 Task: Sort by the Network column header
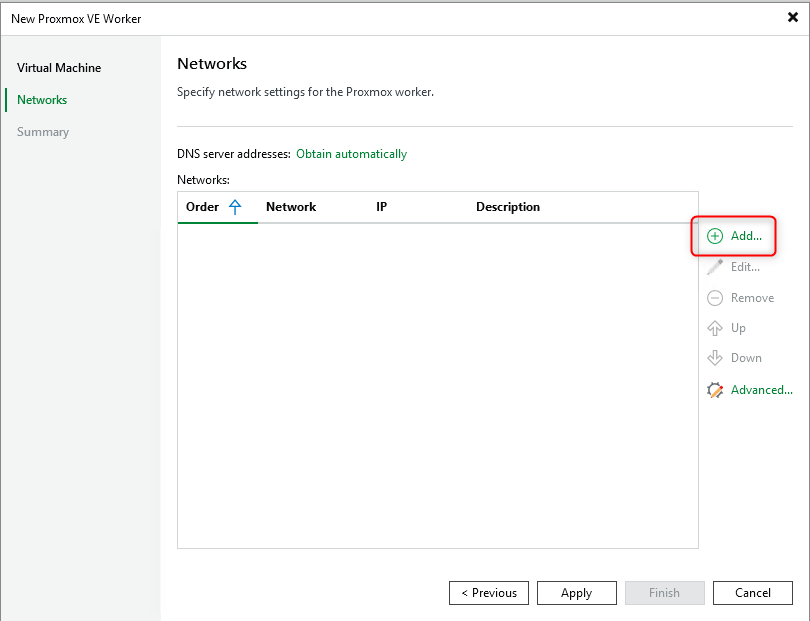coord(291,206)
